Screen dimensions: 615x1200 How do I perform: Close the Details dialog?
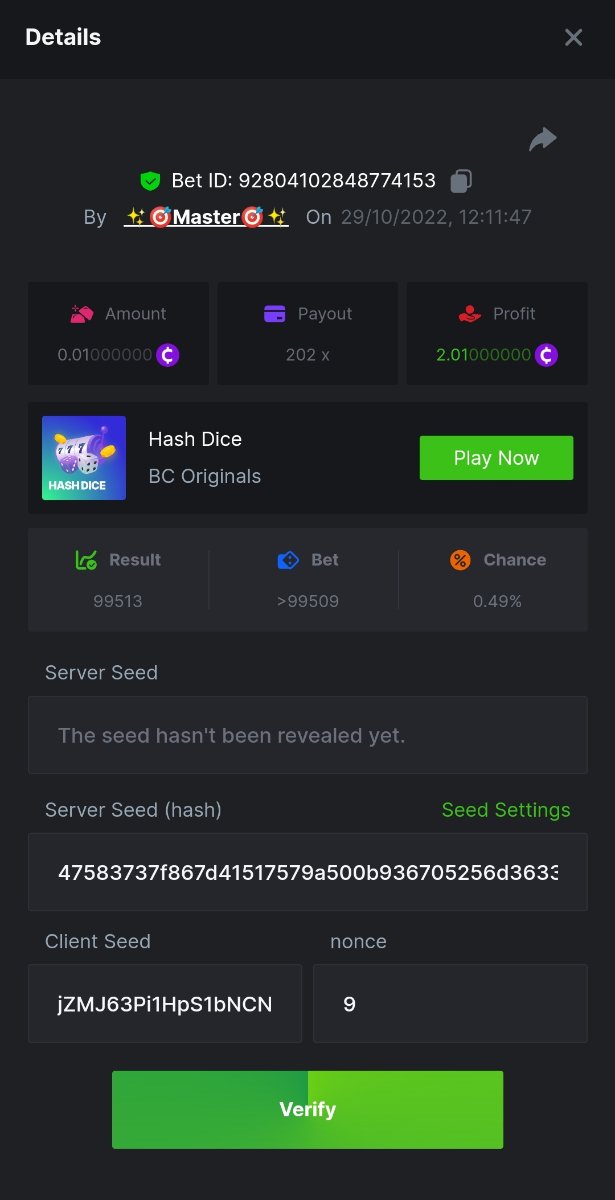coord(573,38)
